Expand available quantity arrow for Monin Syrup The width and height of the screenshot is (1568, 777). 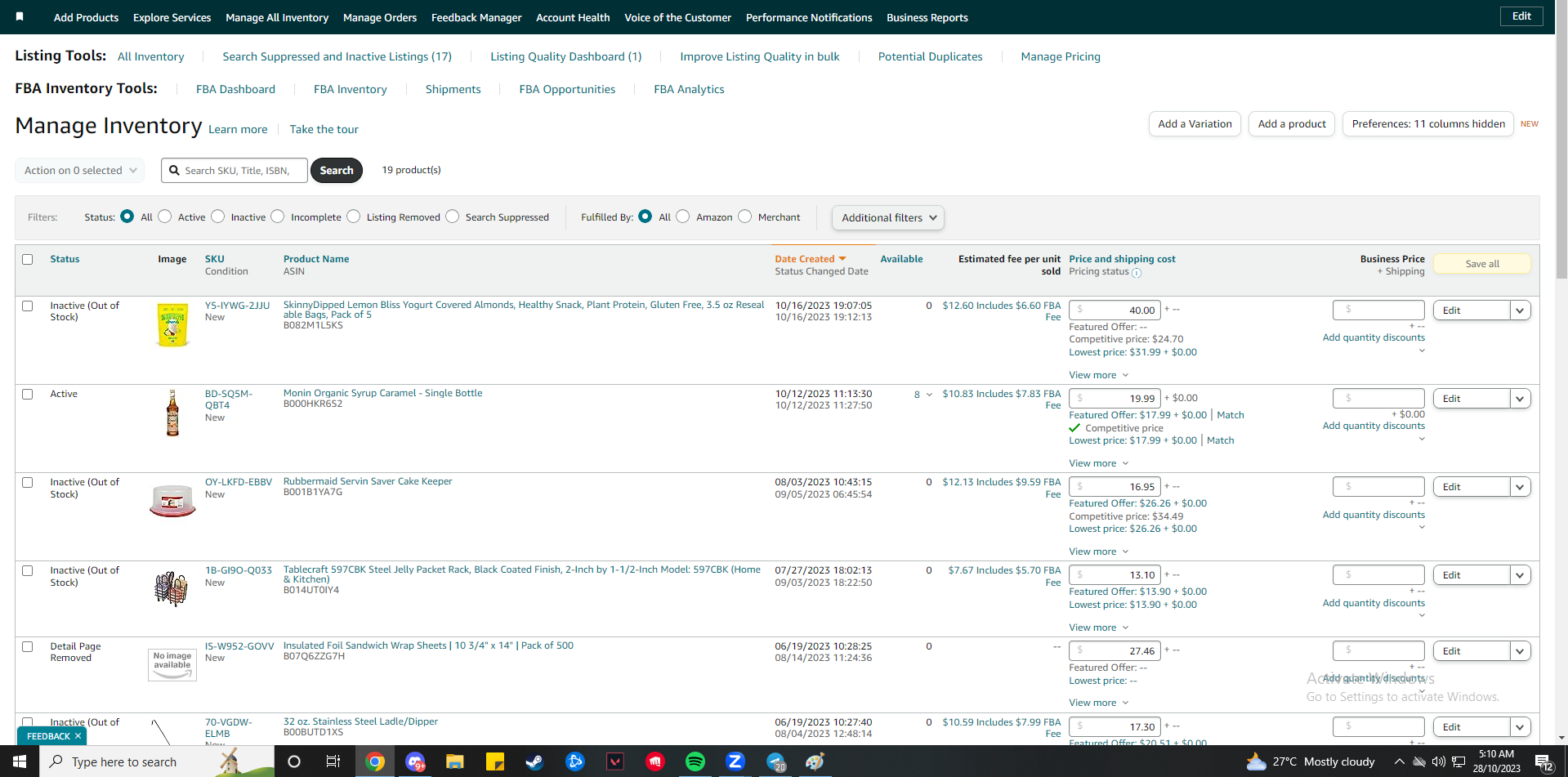929,395
